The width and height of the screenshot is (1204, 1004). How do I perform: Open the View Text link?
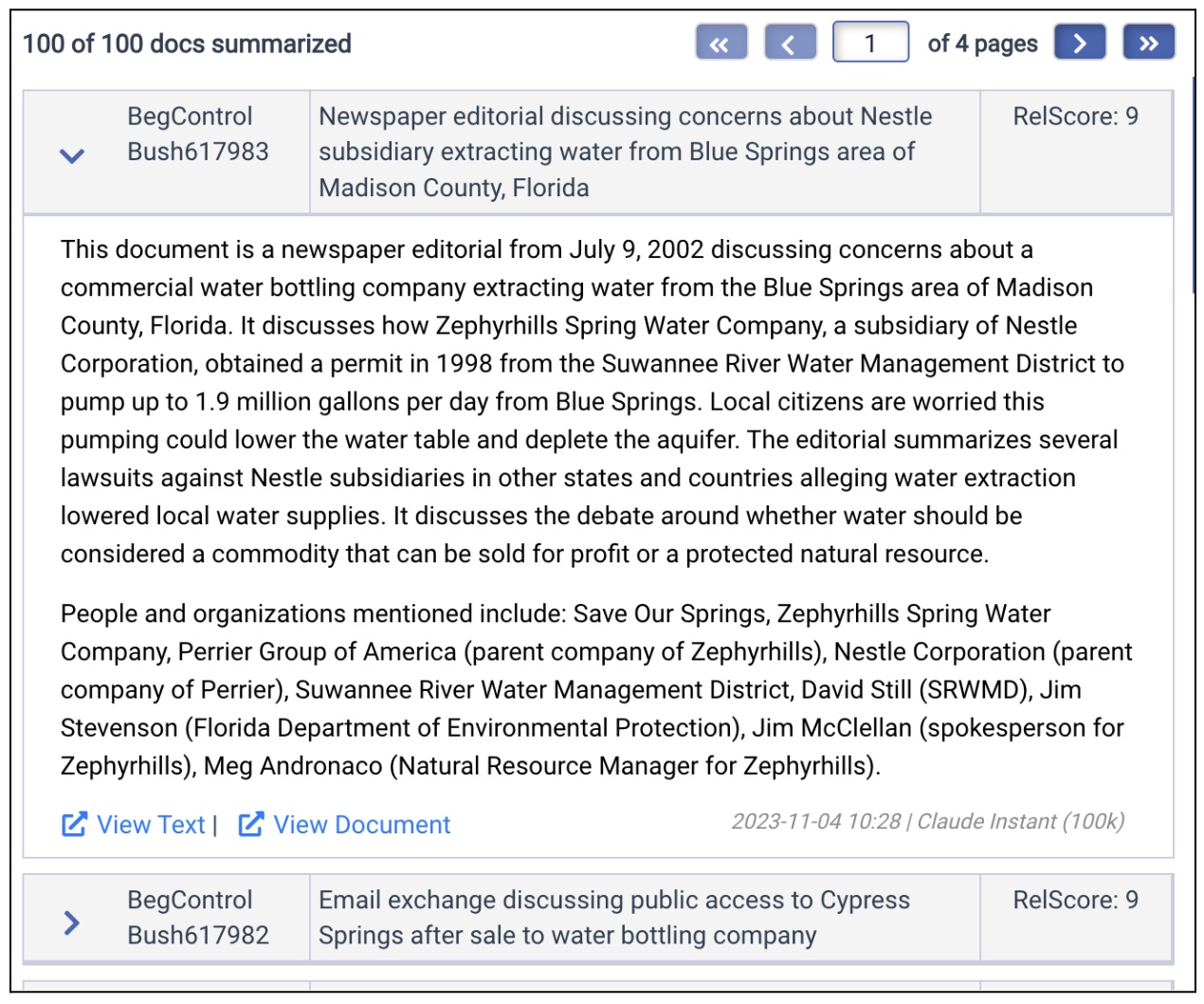[151, 825]
